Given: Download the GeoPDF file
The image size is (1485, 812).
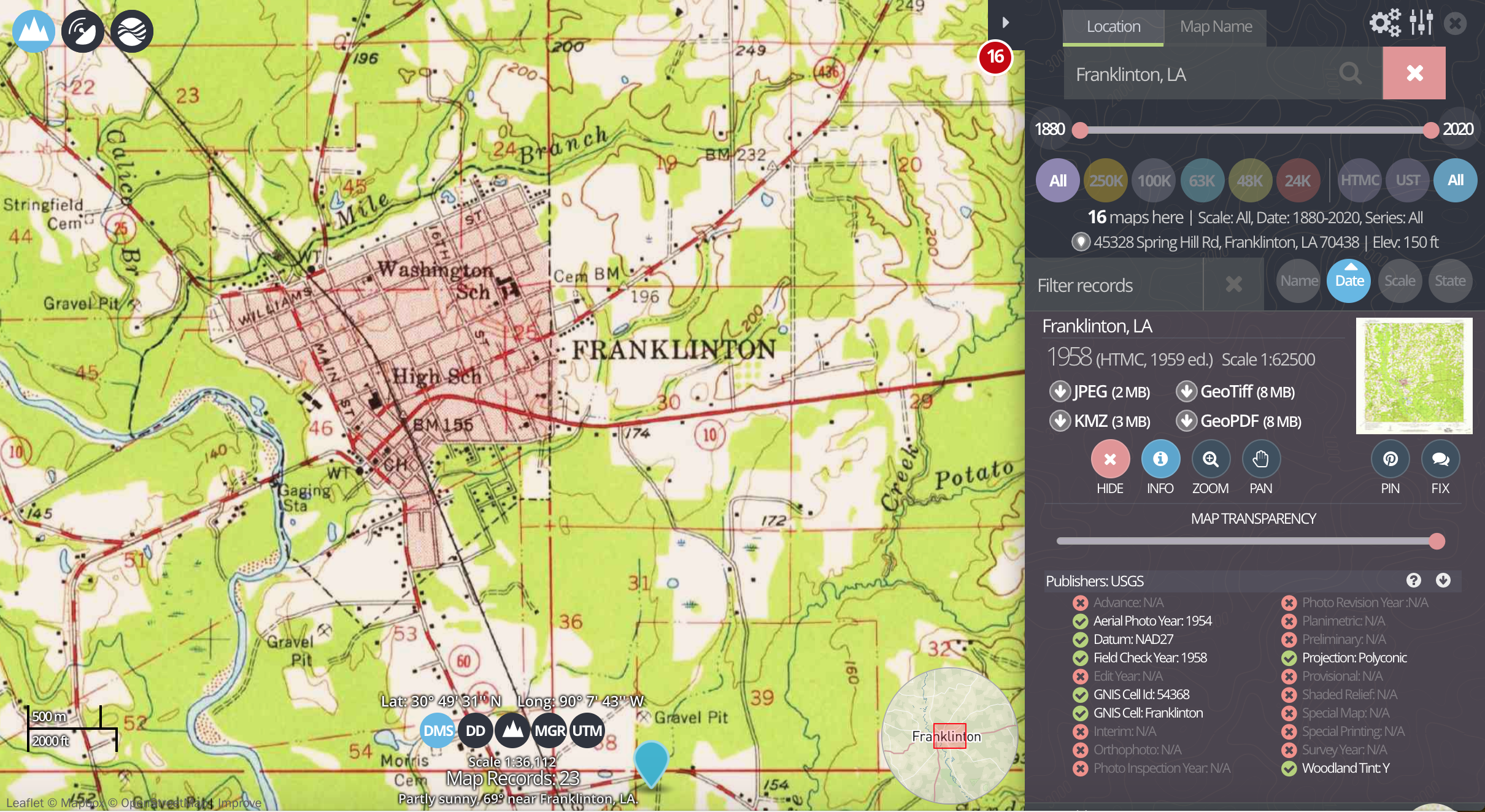Looking at the screenshot, I should click(x=1228, y=421).
